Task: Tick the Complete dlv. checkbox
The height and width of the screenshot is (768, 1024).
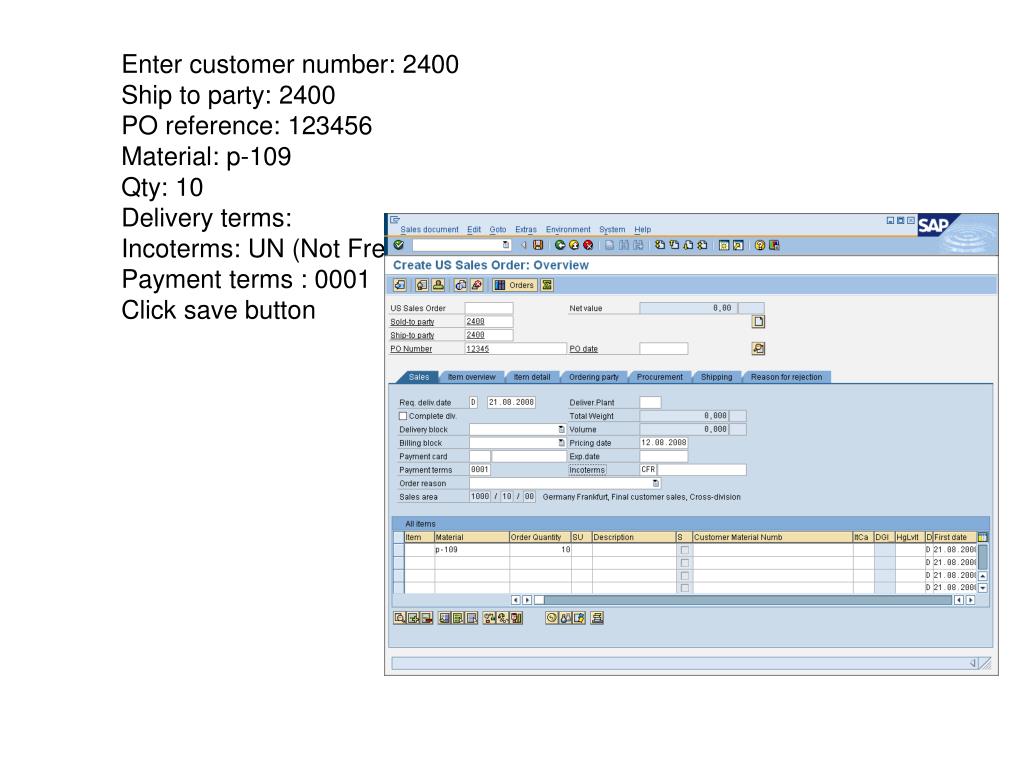Action: tap(403, 416)
